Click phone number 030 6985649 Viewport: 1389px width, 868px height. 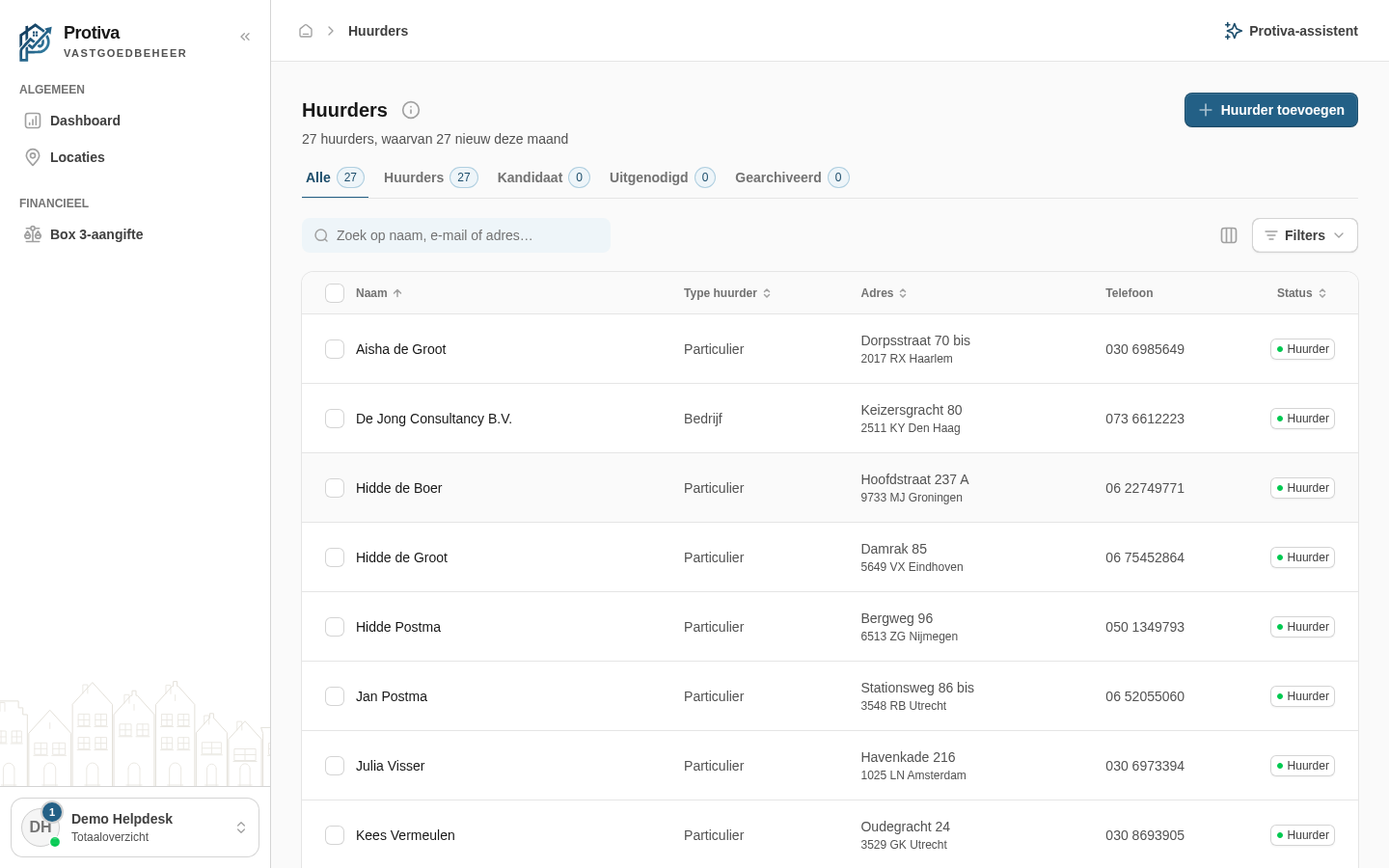click(x=1145, y=349)
